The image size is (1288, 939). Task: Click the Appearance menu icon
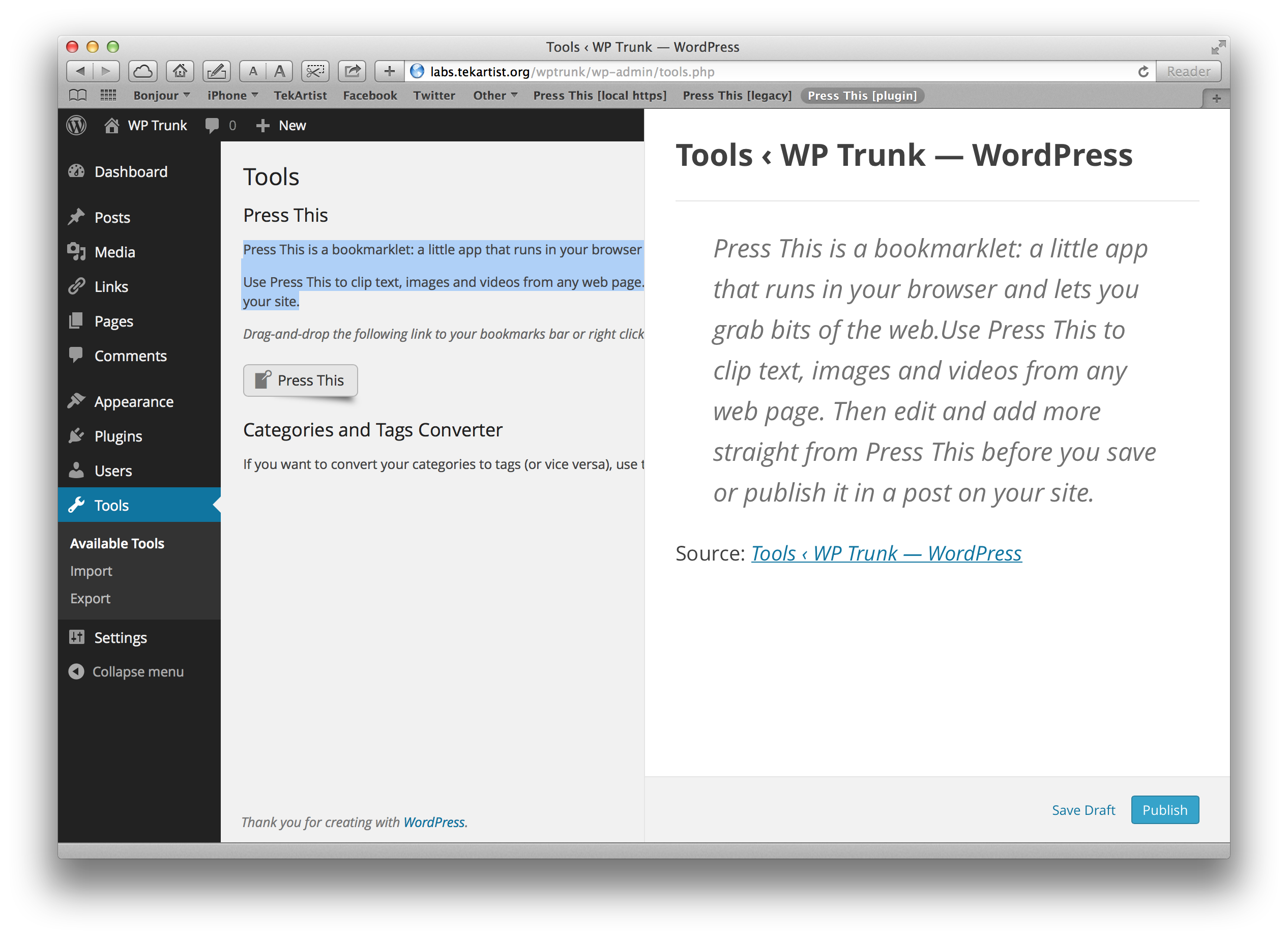coord(78,402)
